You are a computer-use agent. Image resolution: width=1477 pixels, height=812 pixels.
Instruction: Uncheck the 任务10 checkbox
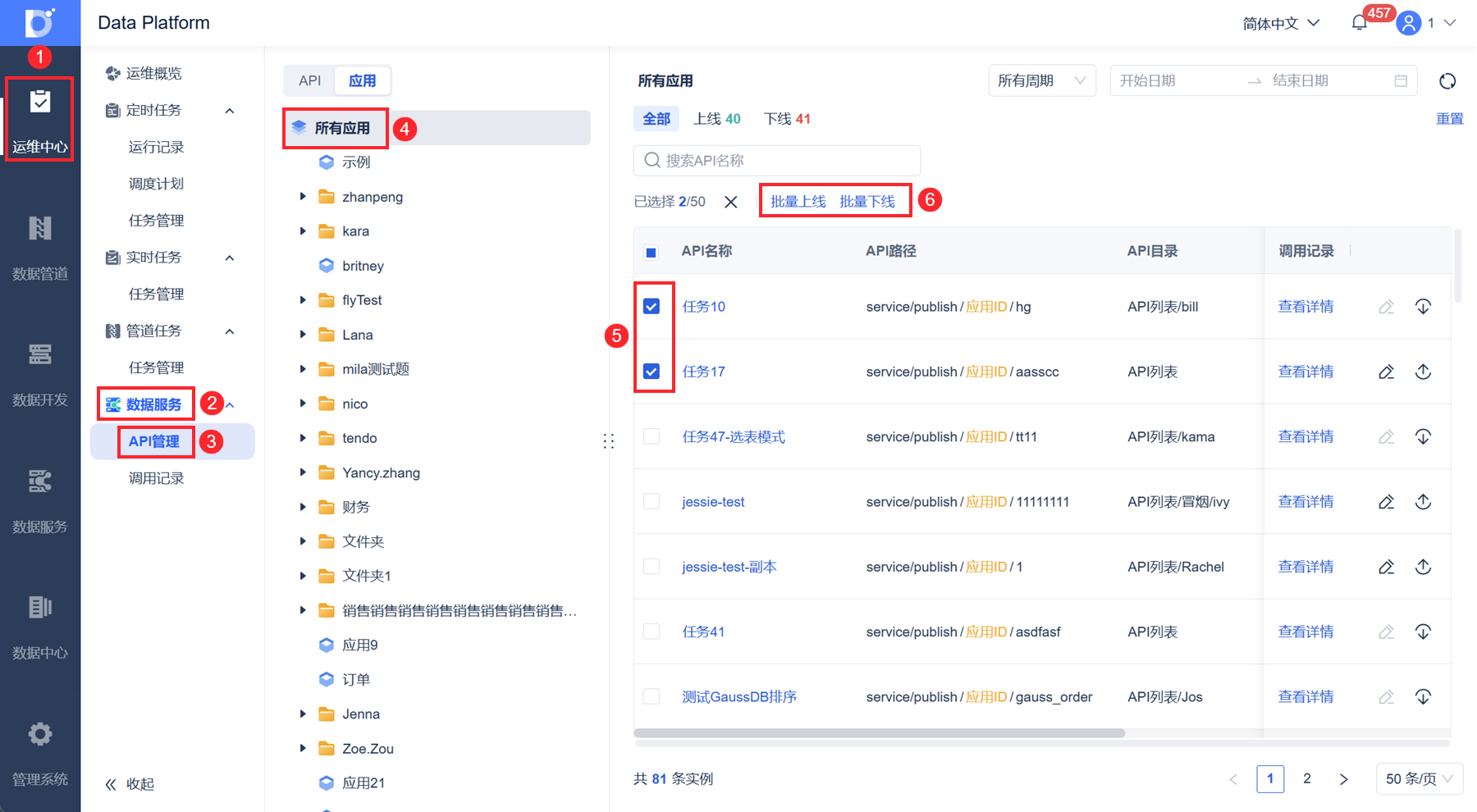tap(652, 307)
